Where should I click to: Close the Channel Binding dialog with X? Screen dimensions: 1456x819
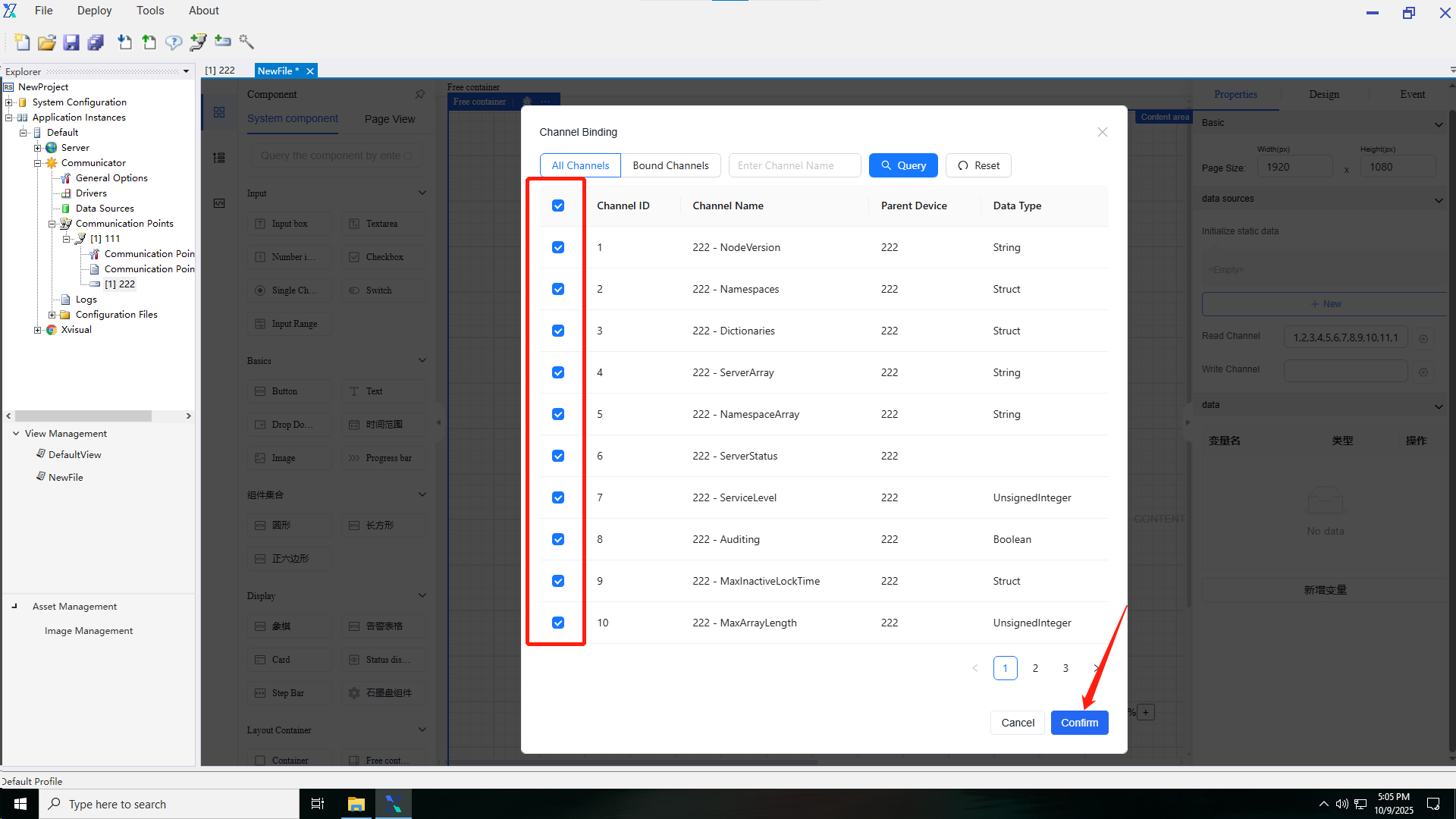[x=1102, y=132]
